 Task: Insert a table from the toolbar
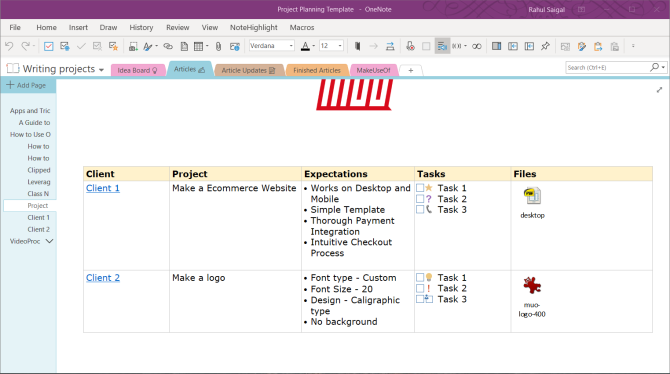pyautogui.click(x=199, y=46)
